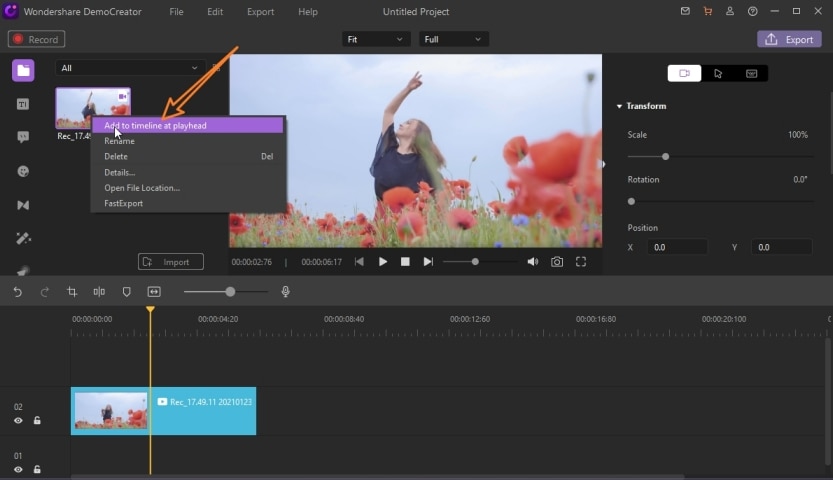This screenshot has height=480, width=833.
Task: Click the Import button
Action: (x=171, y=262)
